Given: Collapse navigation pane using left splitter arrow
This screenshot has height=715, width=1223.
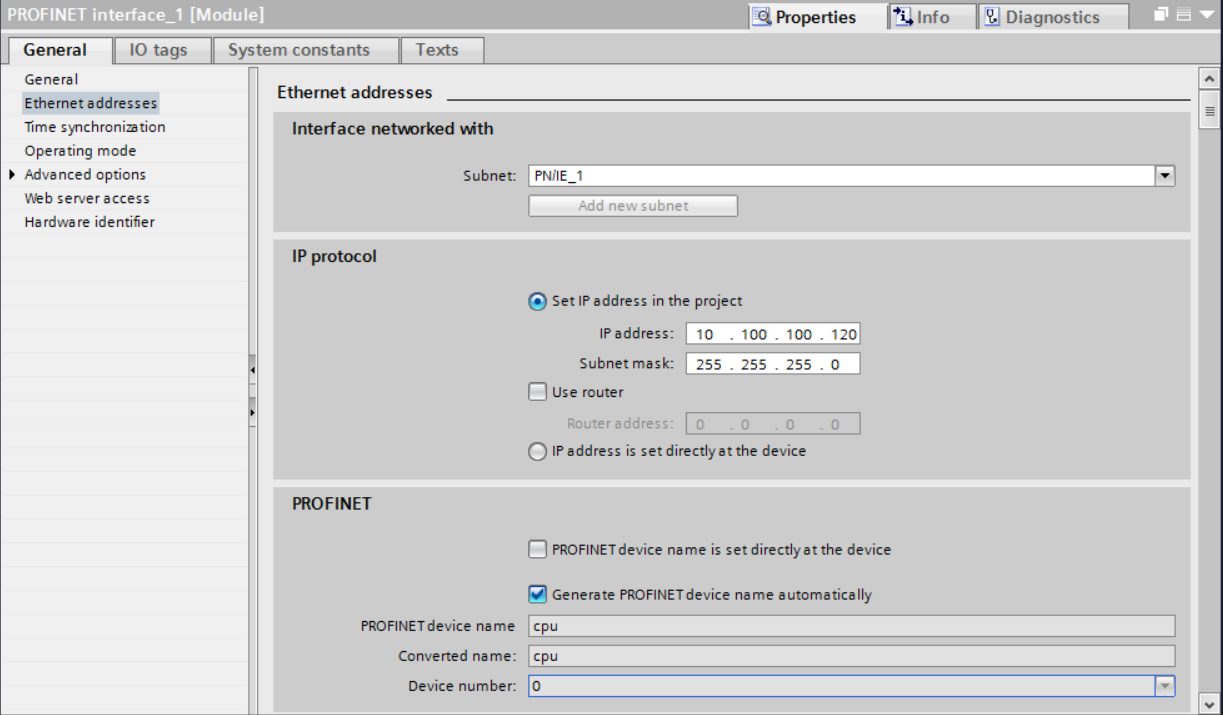Looking at the screenshot, I should click(x=253, y=370).
